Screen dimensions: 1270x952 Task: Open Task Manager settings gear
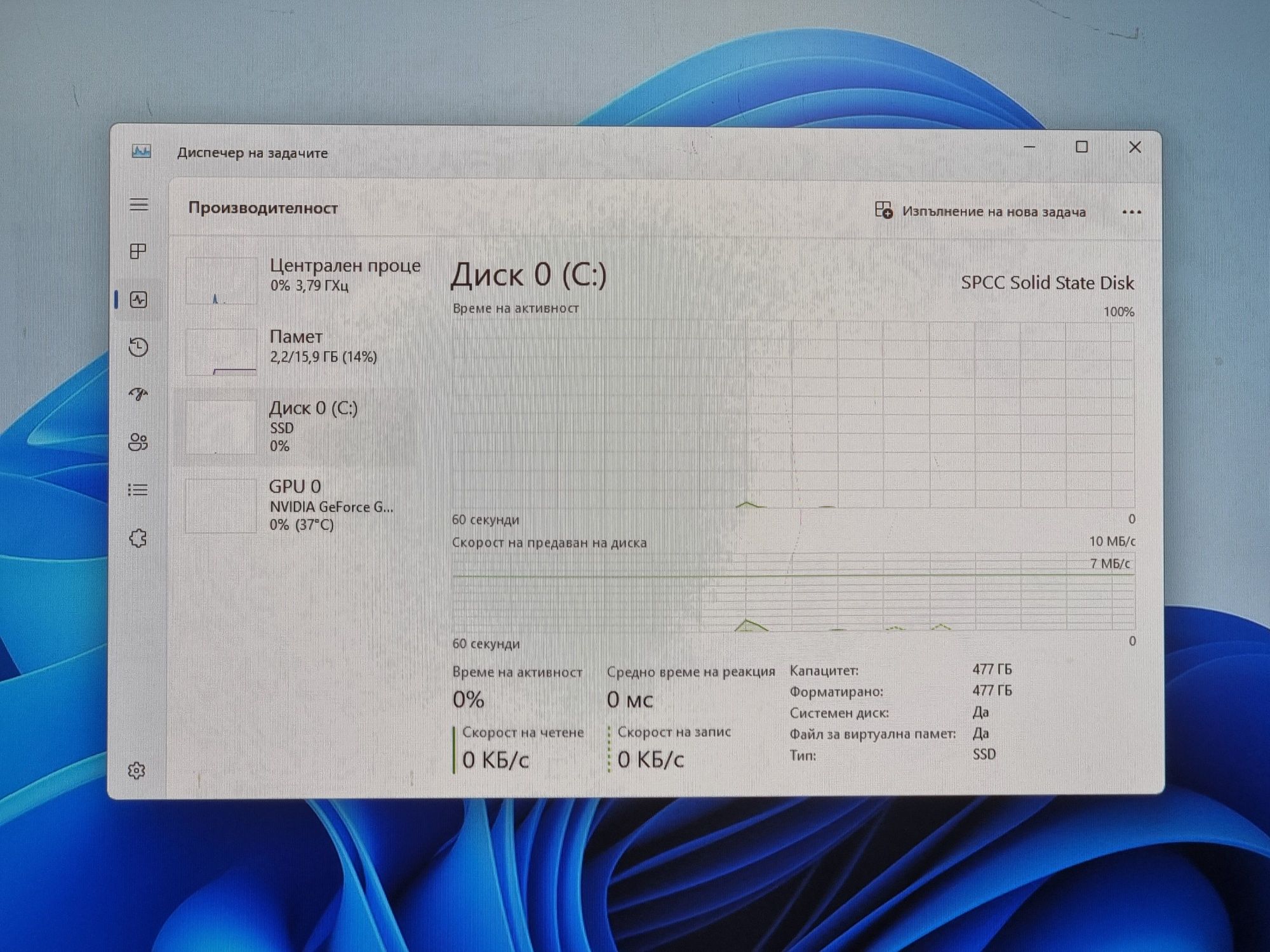click(137, 770)
